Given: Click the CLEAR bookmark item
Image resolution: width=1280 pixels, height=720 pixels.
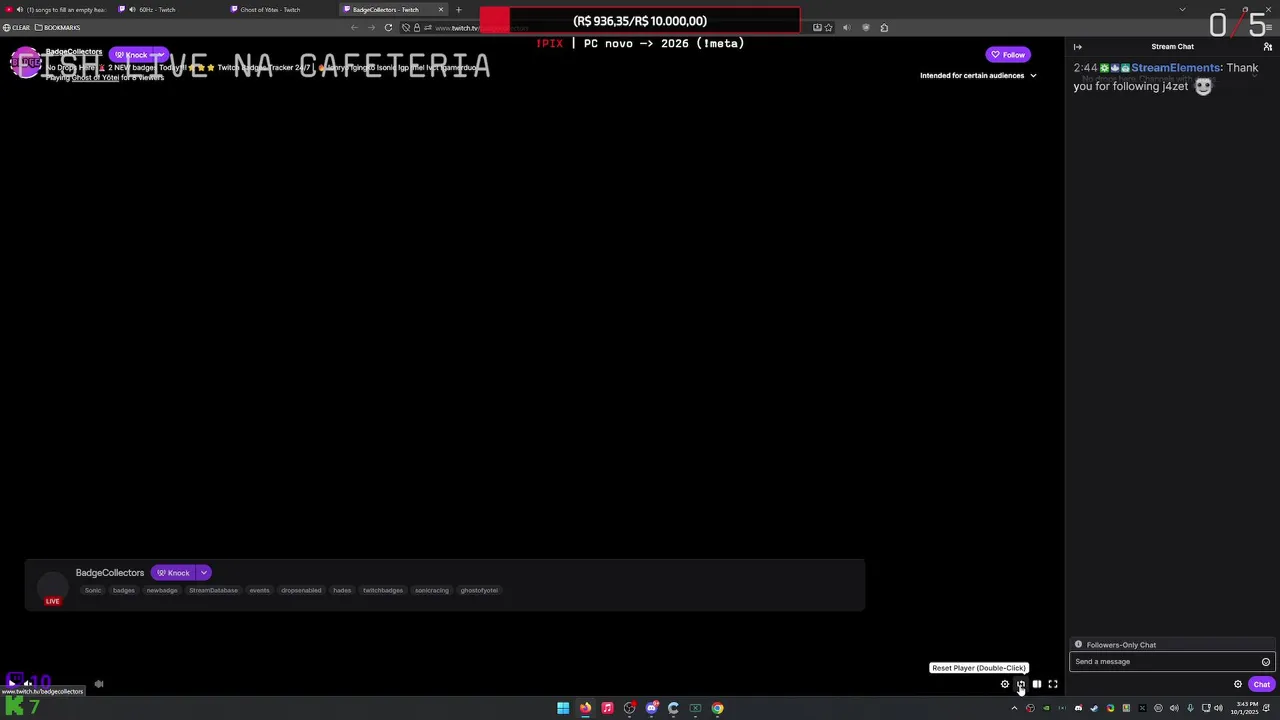Looking at the screenshot, I should pos(16,28).
